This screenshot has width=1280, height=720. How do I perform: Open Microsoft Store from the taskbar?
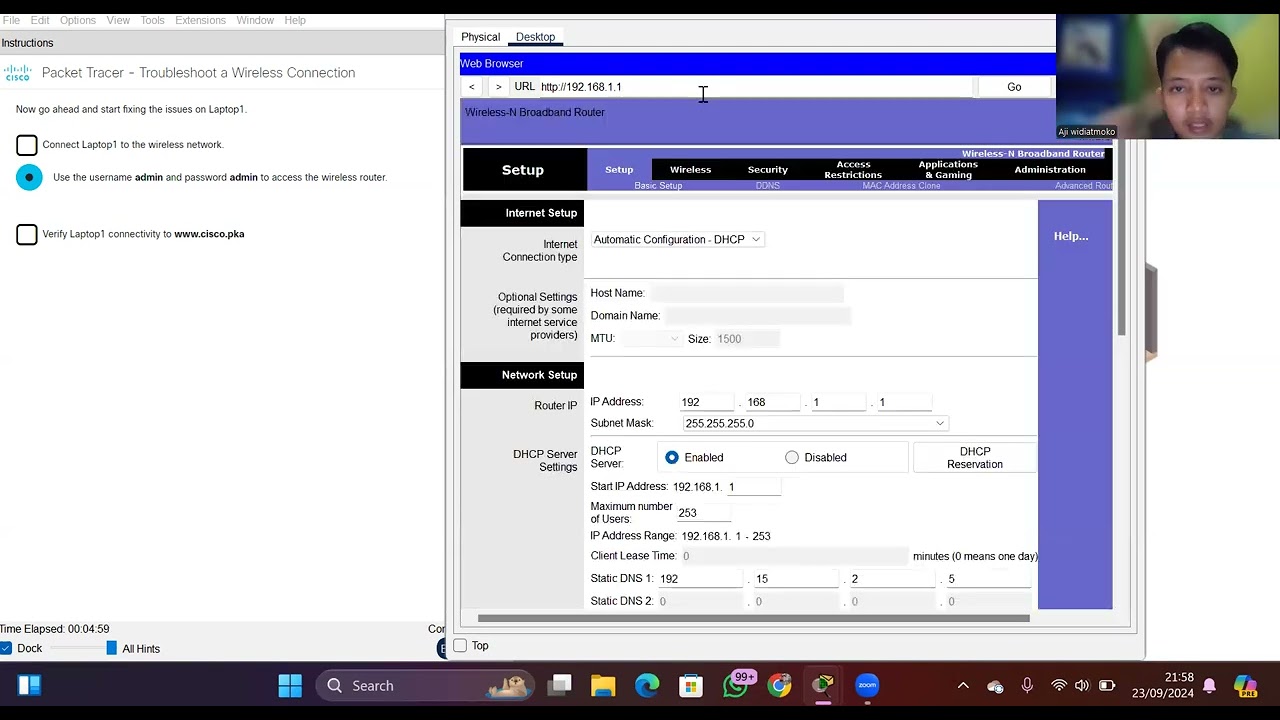691,686
